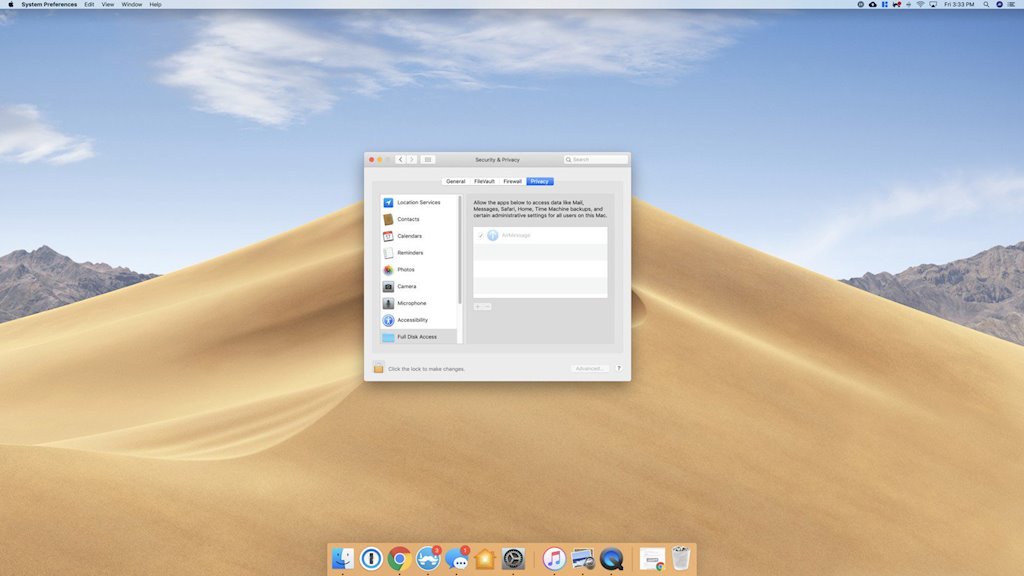Click the lock icon to make changes

pos(379,368)
